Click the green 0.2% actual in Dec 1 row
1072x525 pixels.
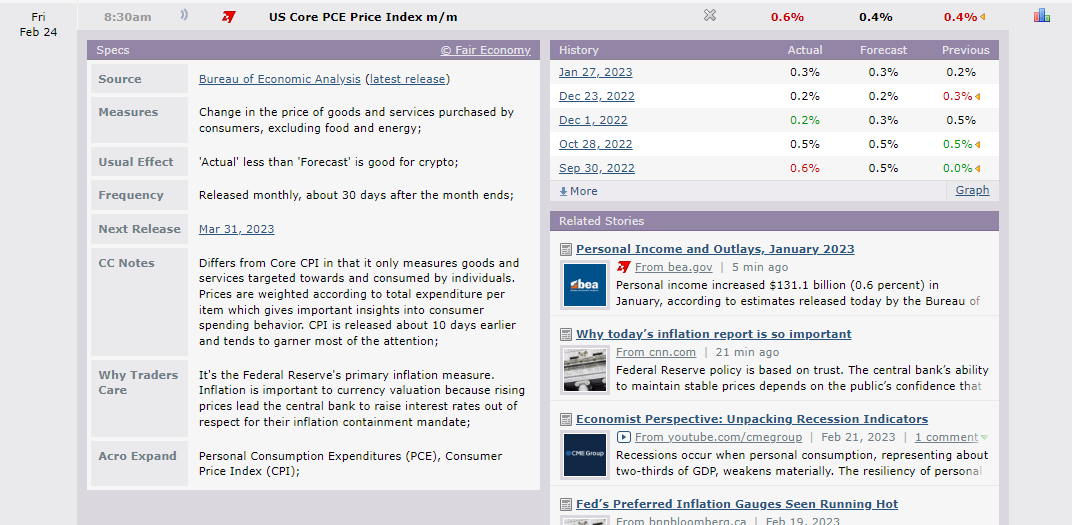click(805, 120)
